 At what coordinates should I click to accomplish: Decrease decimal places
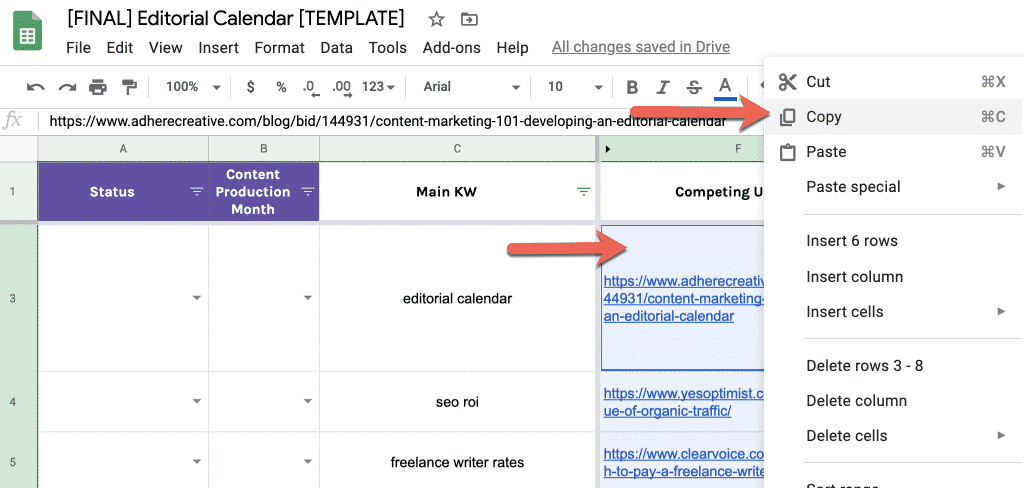click(x=312, y=88)
